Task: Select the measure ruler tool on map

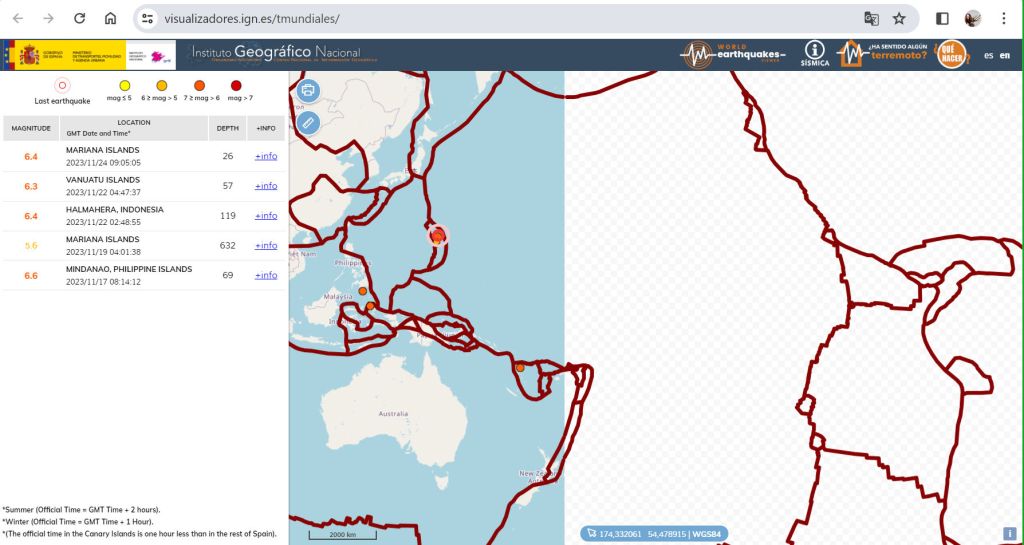Action: pos(308,123)
